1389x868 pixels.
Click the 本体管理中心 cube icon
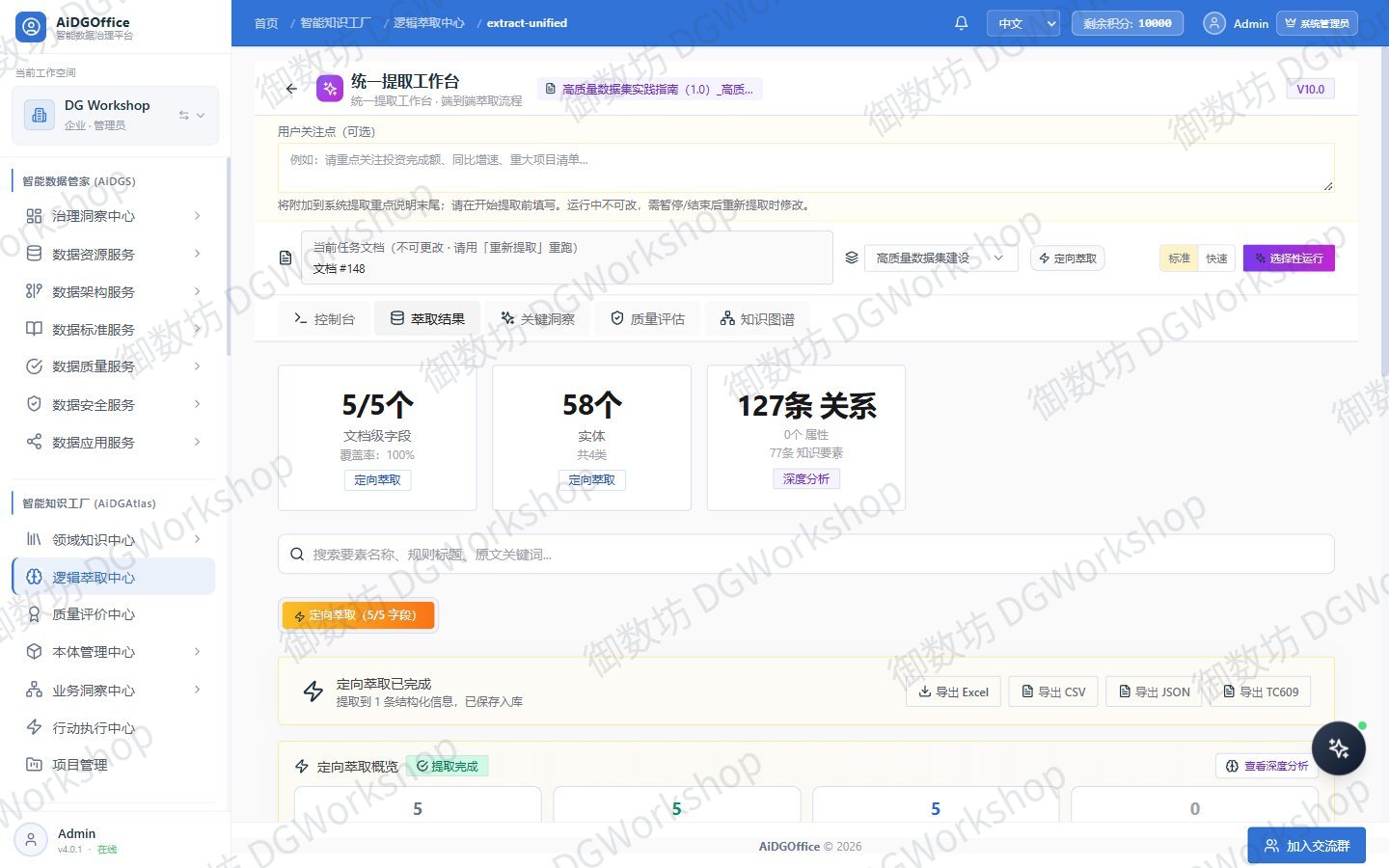click(x=34, y=652)
